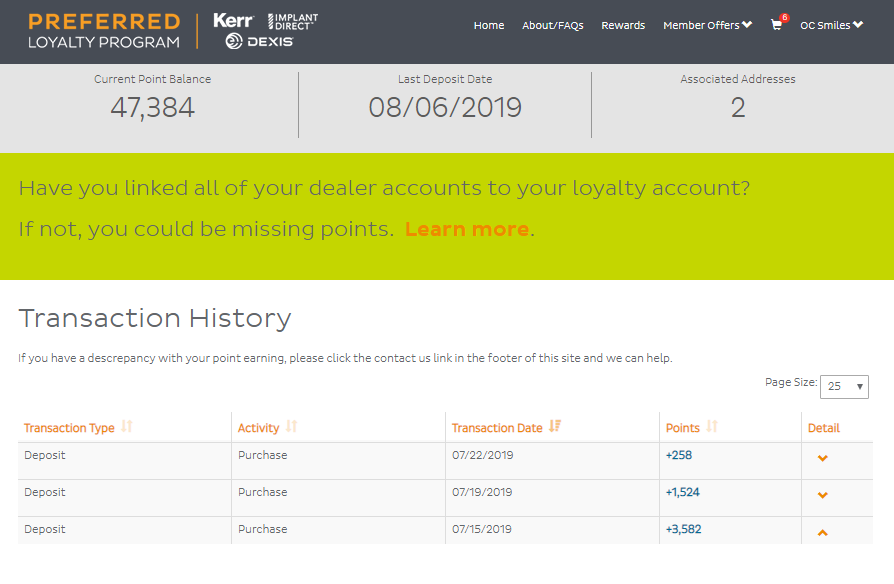Click the +258 points link
The height and width of the screenshot is (584, 894).
[679, 455]
